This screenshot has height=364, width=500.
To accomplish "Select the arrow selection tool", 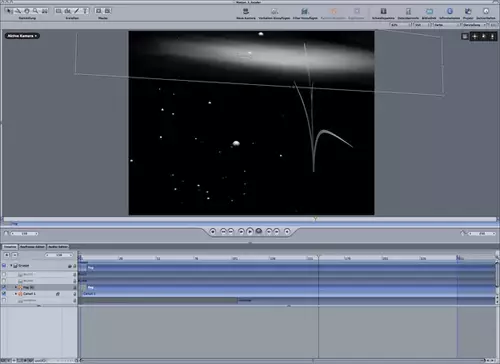I will pyautogui.click(x=10, y=11).
